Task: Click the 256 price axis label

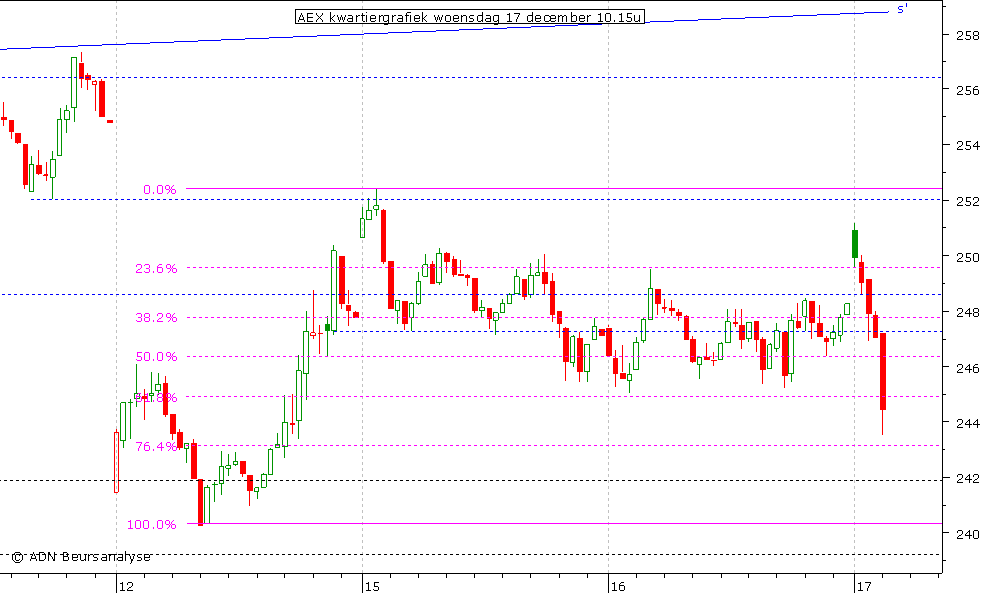Action: pos(967,90)
